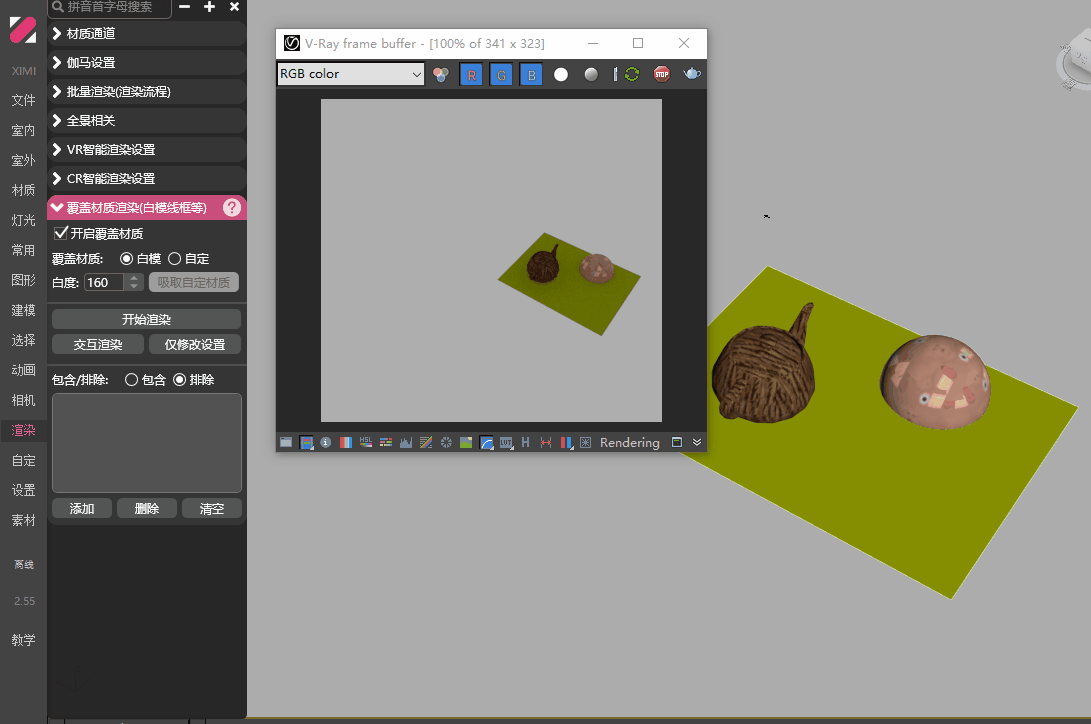
Task: Toggle the 开启覆盖材质 checkbox
Action: (61, 233)
